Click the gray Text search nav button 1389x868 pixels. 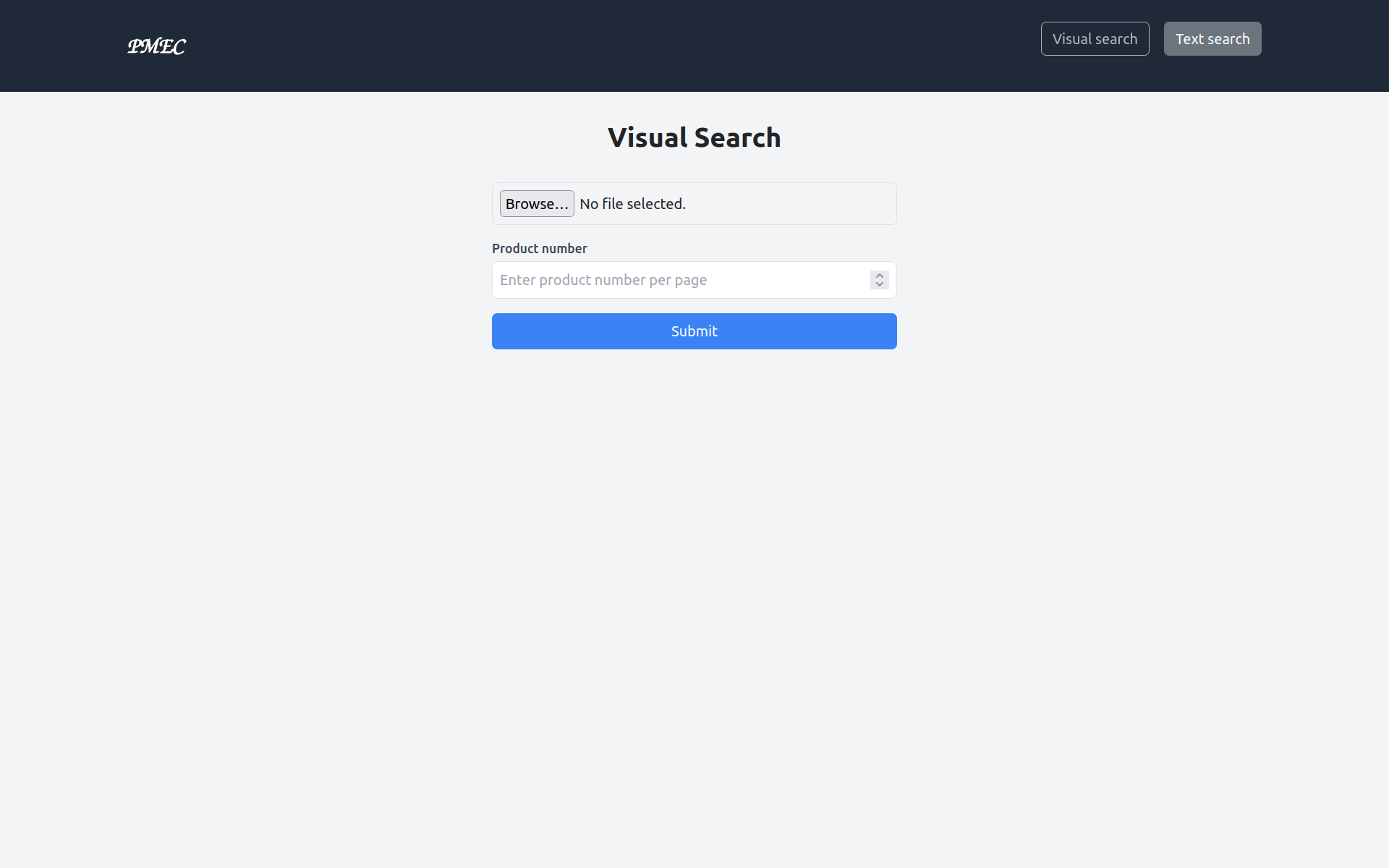tap(1212, 39)
